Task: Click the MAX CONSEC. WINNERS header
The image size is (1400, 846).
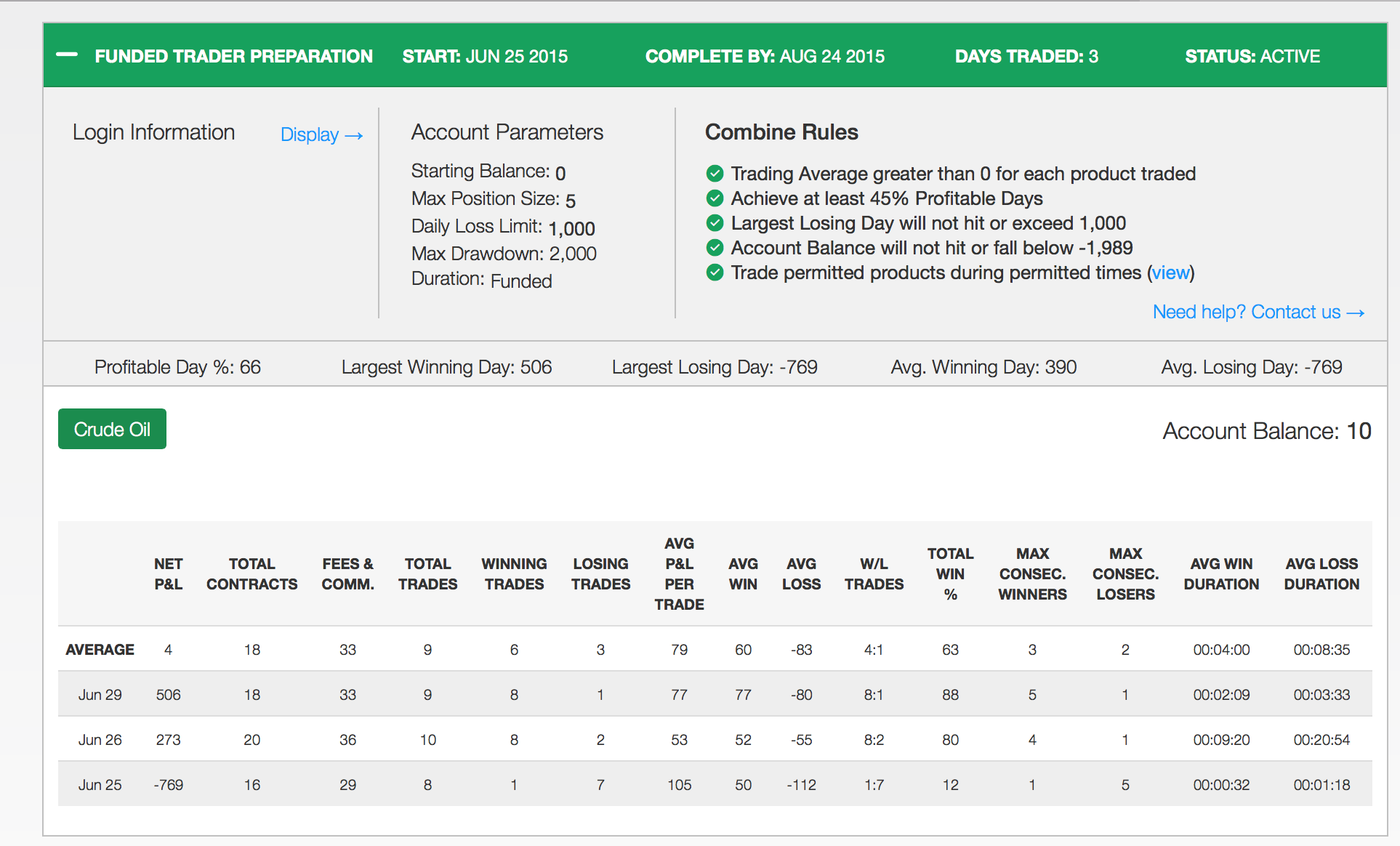Action: pyautogui.click(x=1032, y=574)
